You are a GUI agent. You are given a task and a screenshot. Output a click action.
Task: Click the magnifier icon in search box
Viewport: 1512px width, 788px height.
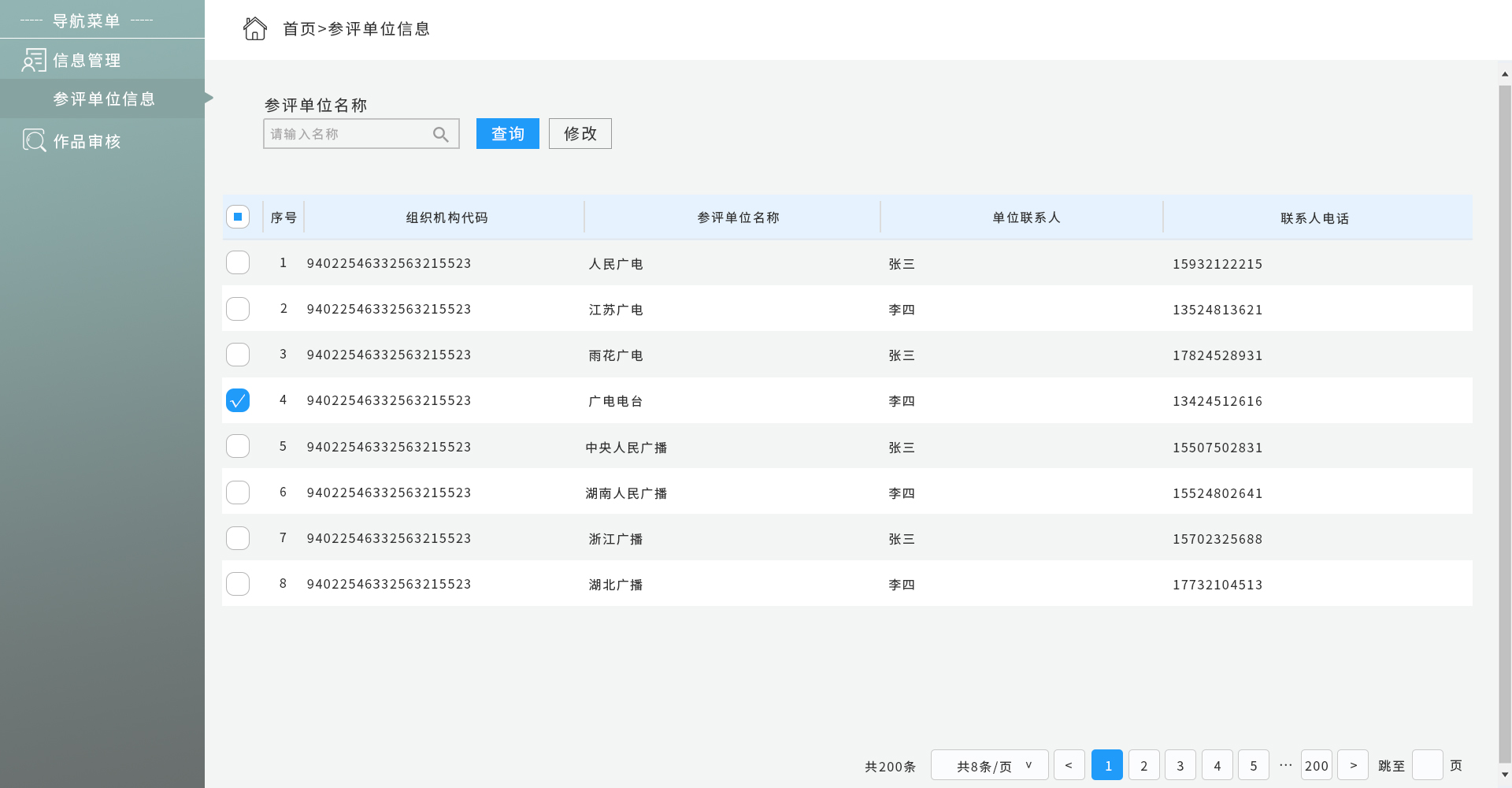tap(441, 135)
